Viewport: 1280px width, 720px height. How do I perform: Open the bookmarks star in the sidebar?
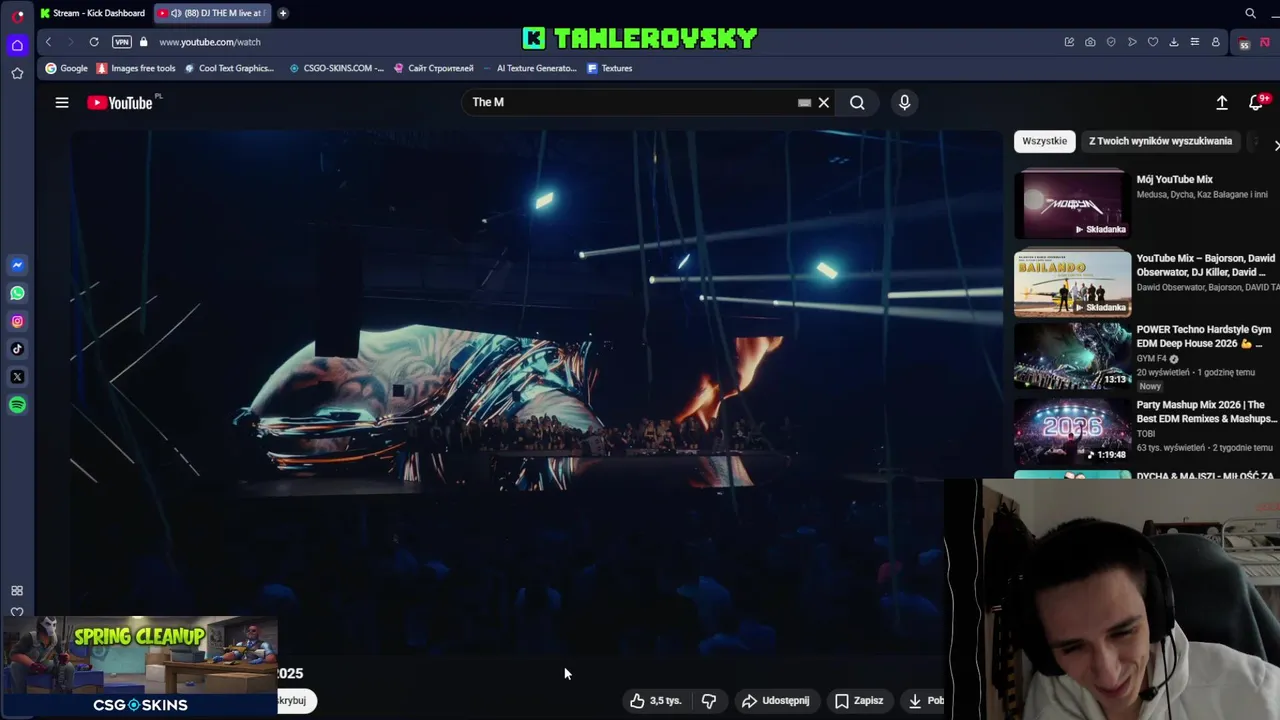[x=17, y=73]
